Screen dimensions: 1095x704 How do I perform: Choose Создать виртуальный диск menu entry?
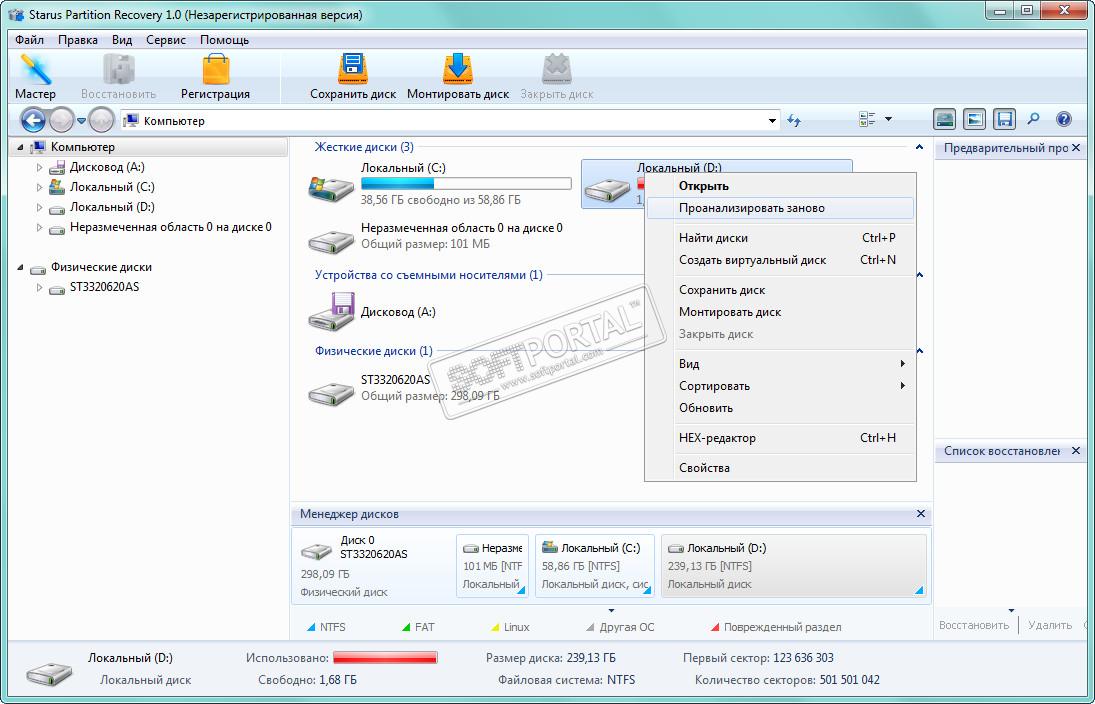tap(780, 260)
